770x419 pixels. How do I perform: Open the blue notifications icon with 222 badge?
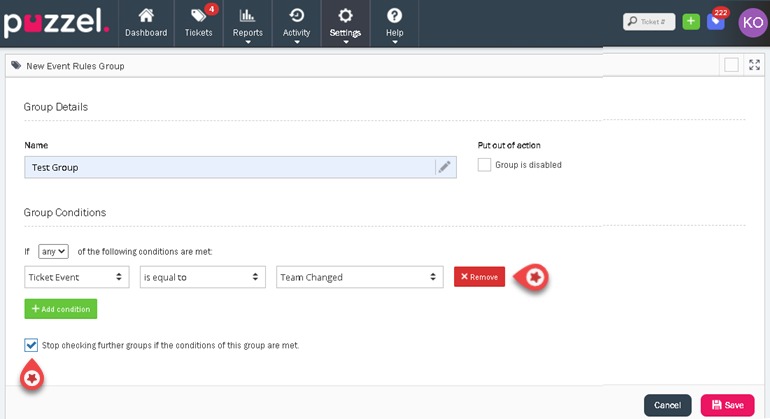716,21
